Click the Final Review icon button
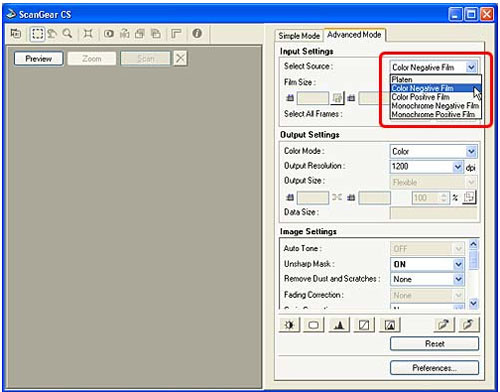The width and height of the screenshot is (500, 392). pyautogui.click(x=390, y=325)
